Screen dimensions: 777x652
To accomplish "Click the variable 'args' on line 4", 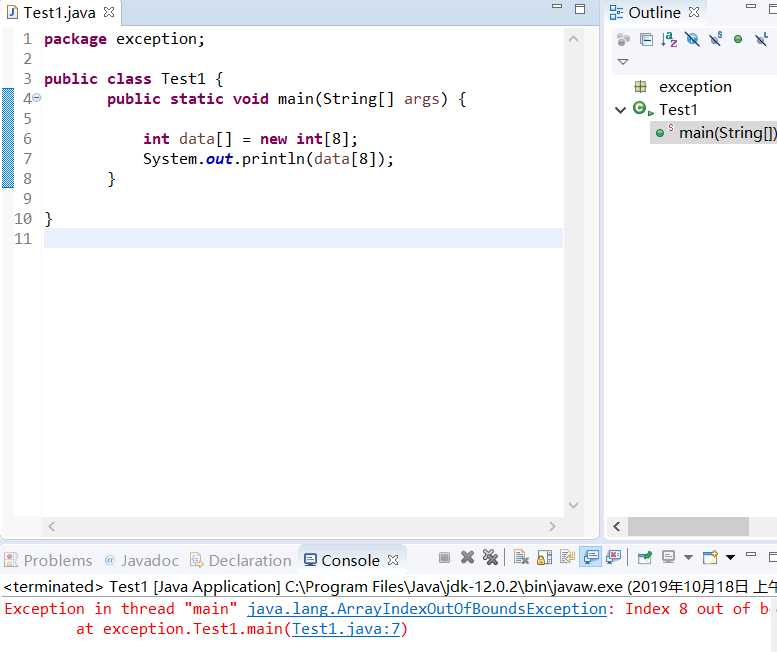I will (422, 99).
